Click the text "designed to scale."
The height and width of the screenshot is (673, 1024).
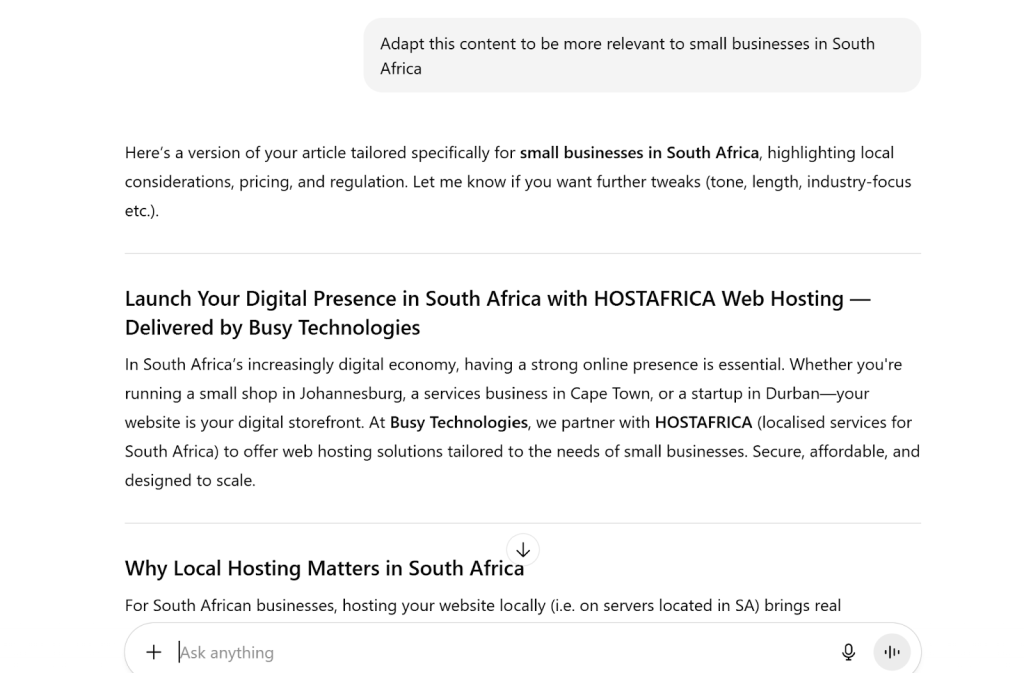tap(190, 480)
